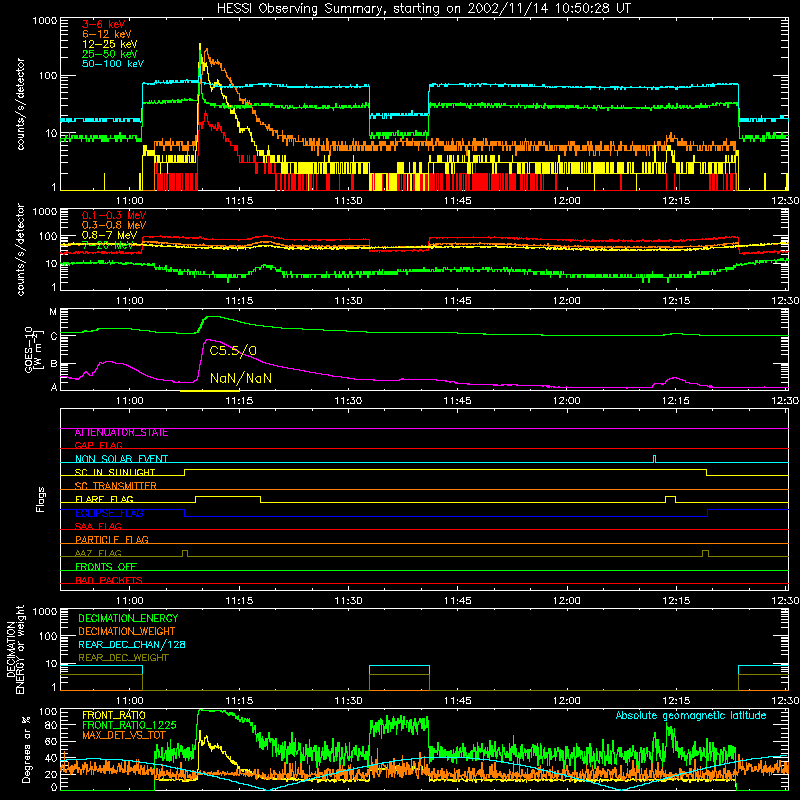800x800 pixels.
Task: Select the red 3-6 keV legend label
Action: [103, 24]
